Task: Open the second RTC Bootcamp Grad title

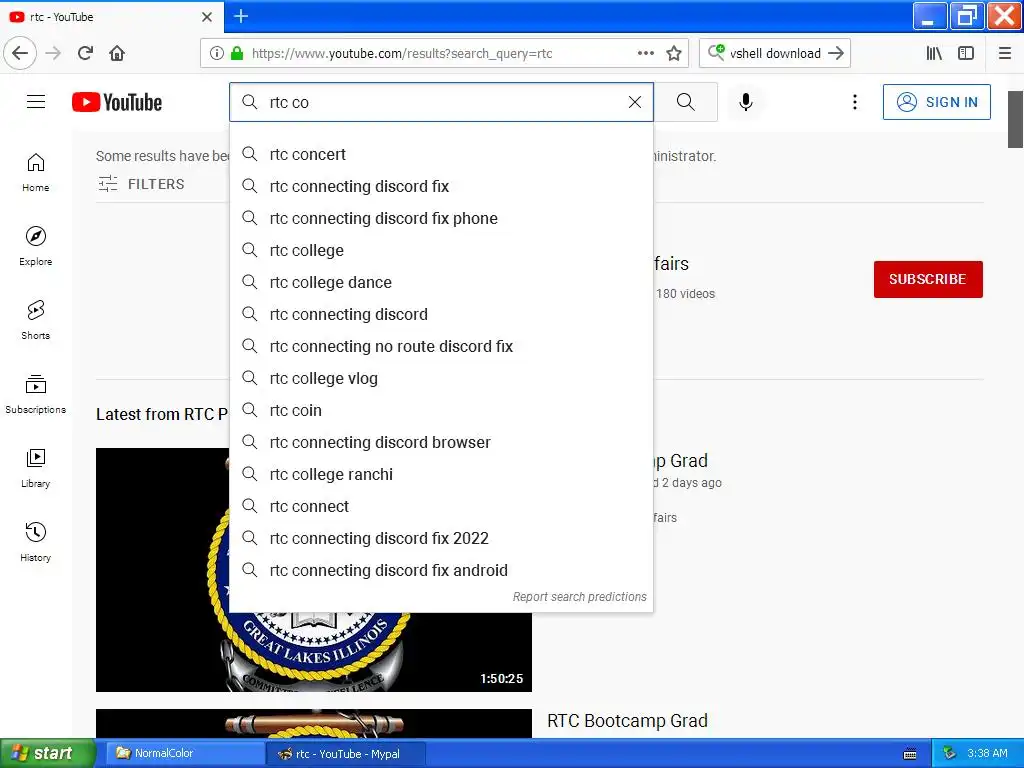Action: 628,720
